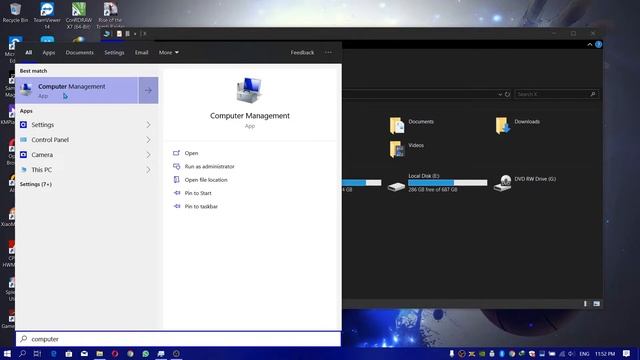This screenshot has width=640, height=360.
Task: Open File Explorer from the taskbar
Action: tap(100, 353)
